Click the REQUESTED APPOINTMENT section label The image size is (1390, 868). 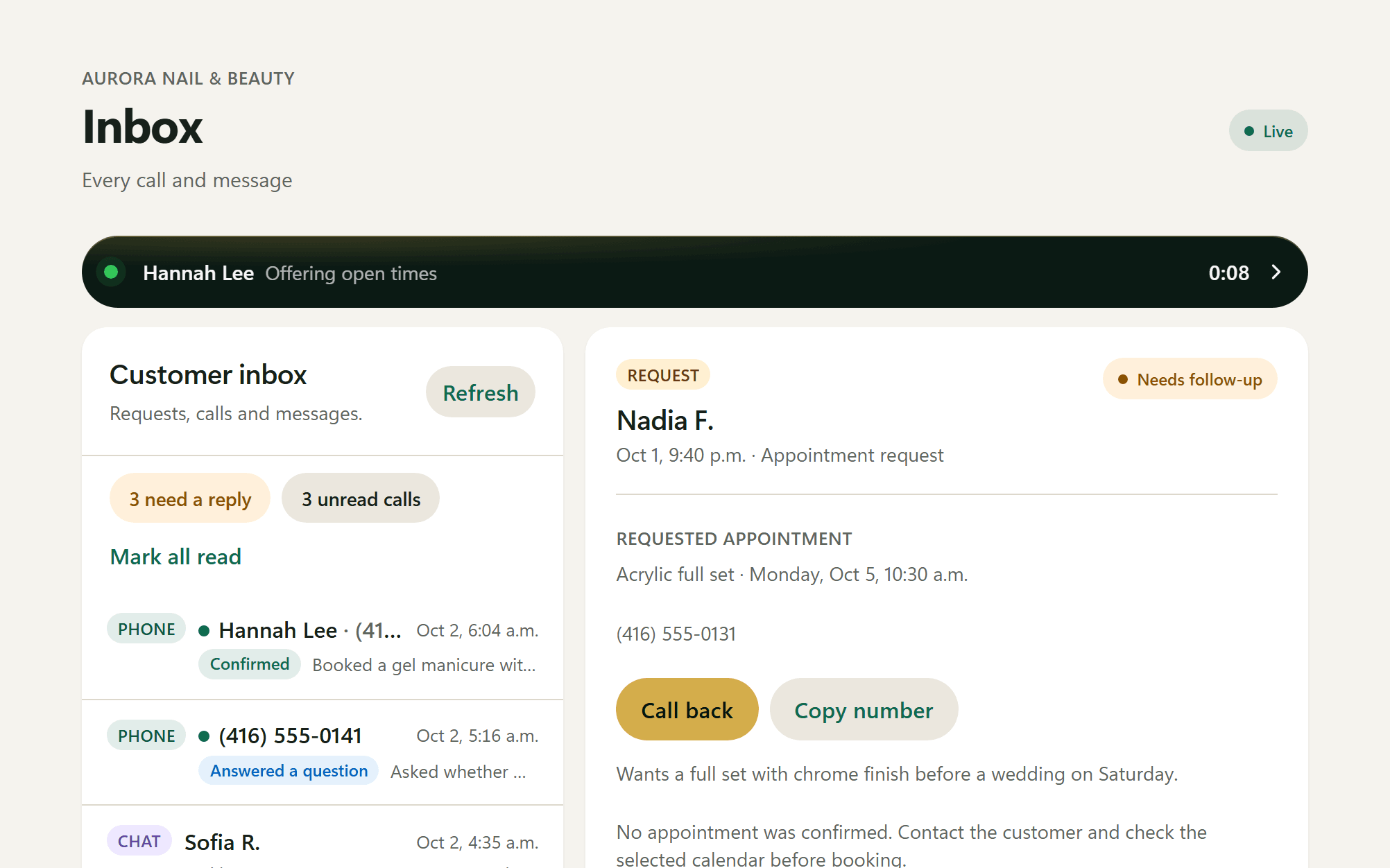[734, 539]
